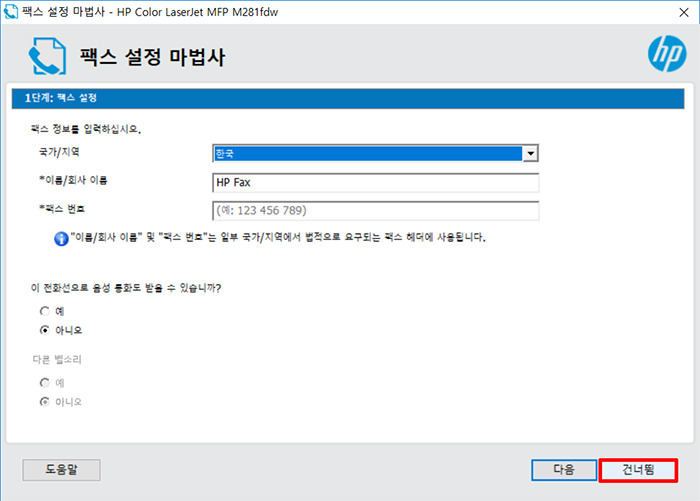Open the 국가/지역 country dropdown arrow

530,154
